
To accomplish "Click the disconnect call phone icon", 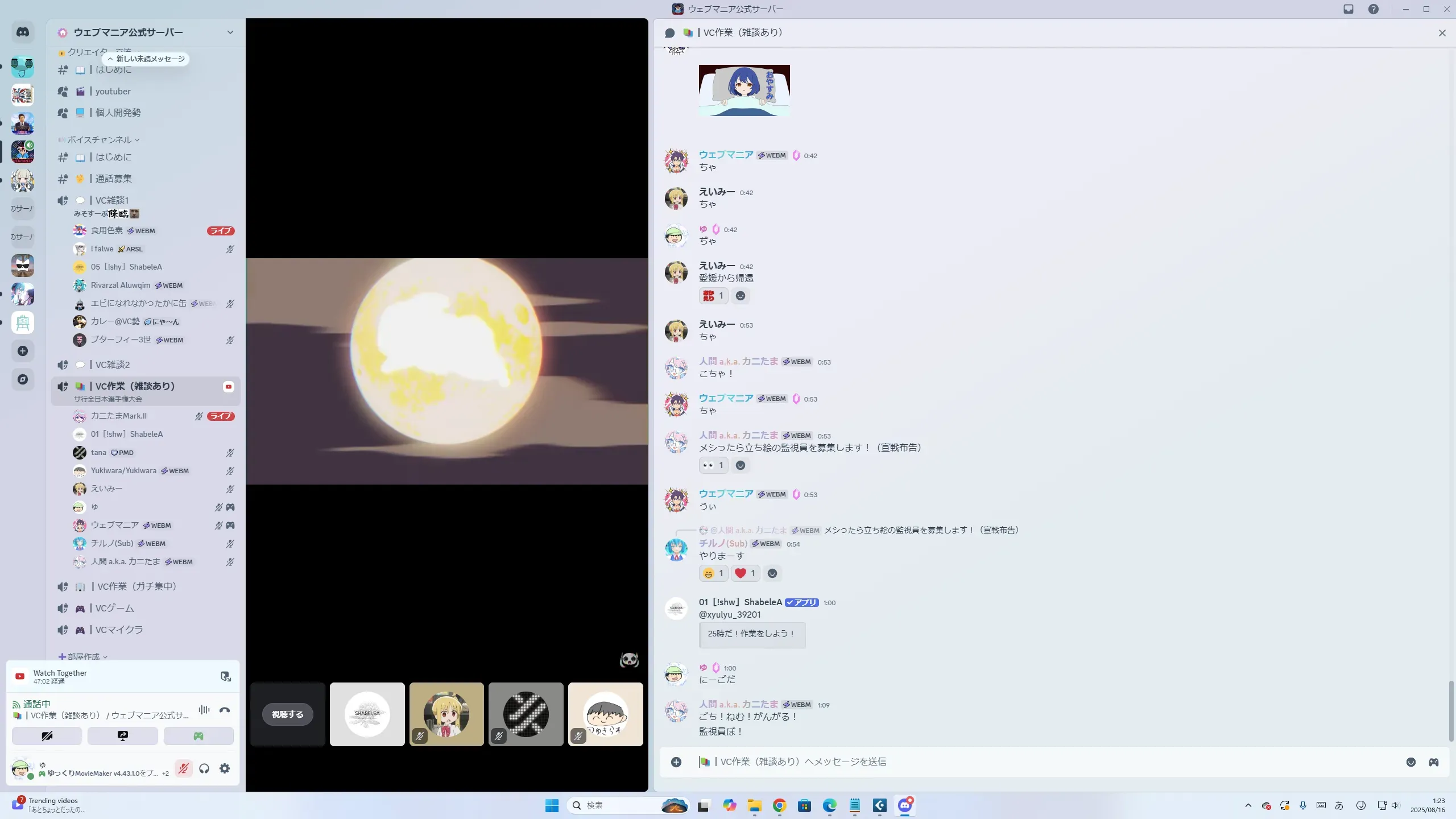I will pos(225,710).
